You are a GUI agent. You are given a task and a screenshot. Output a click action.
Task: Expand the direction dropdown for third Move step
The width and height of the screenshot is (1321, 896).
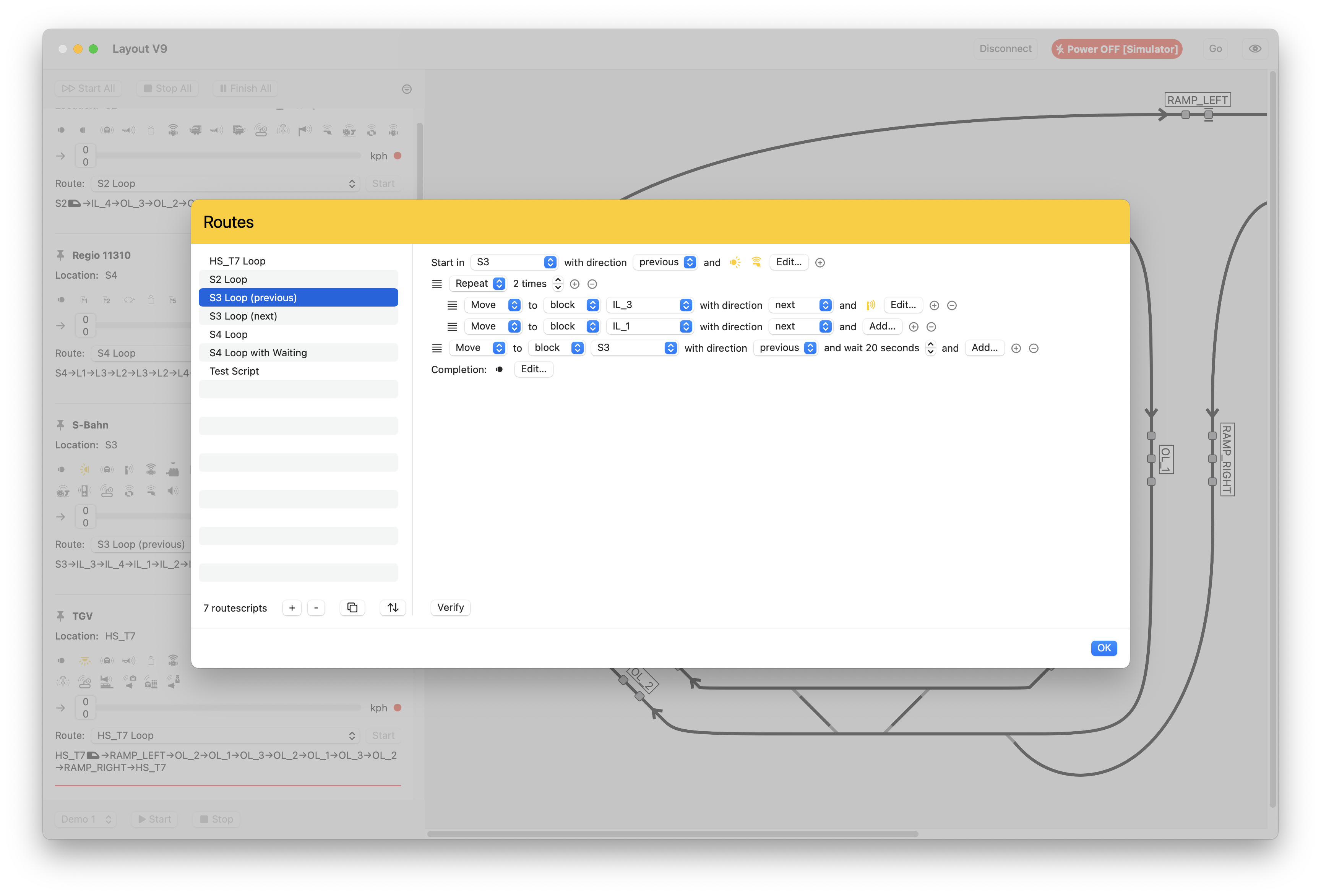810,347
